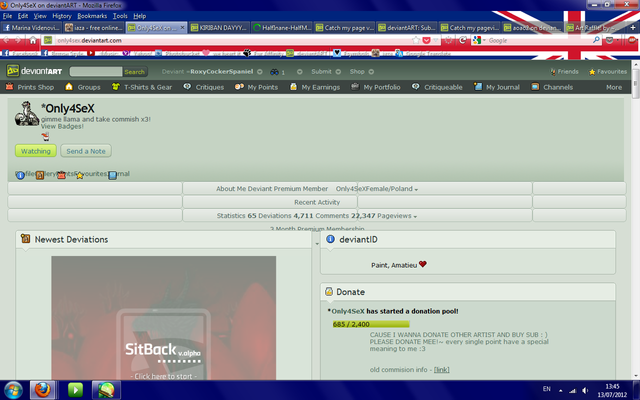Click the deviantART logo
Image resolution: width=640 pixels, height=400 pixels.
pos(34,71)
